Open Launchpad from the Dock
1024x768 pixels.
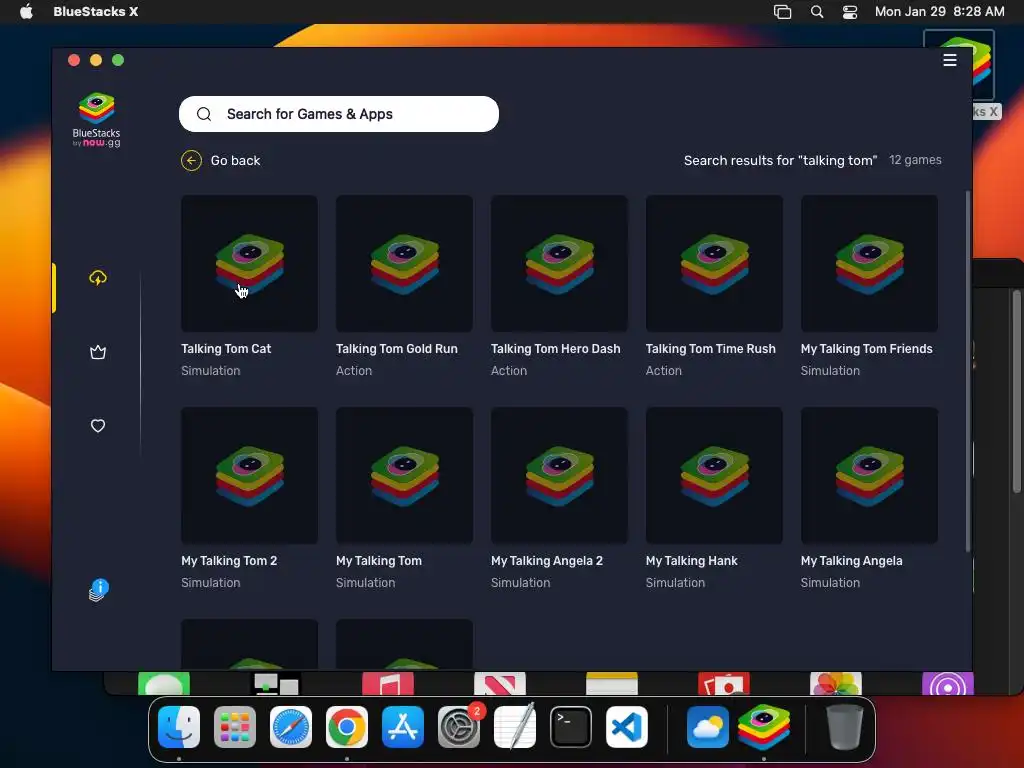234,727
